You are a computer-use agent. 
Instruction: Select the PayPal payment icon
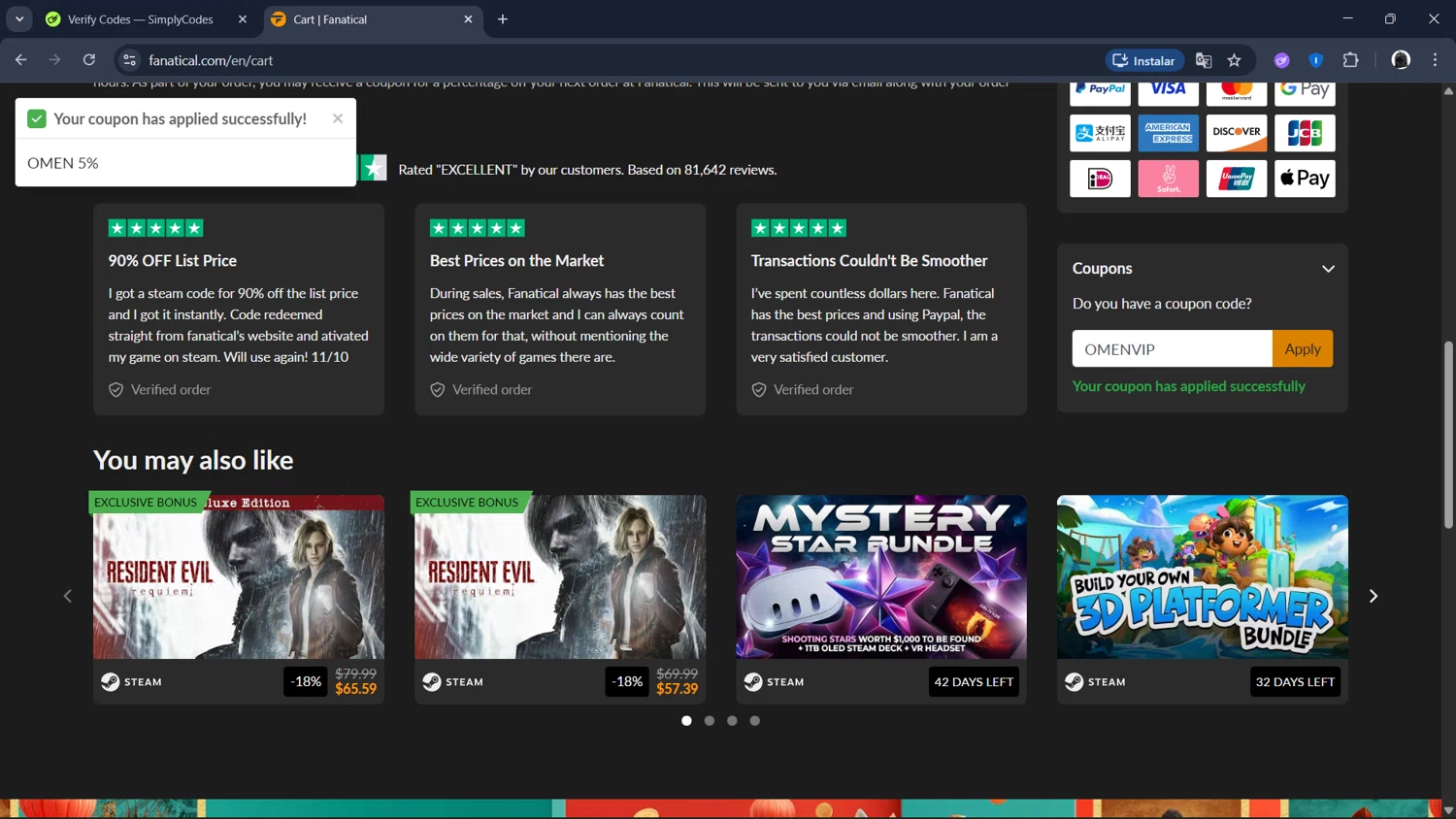coord(1100,93)
